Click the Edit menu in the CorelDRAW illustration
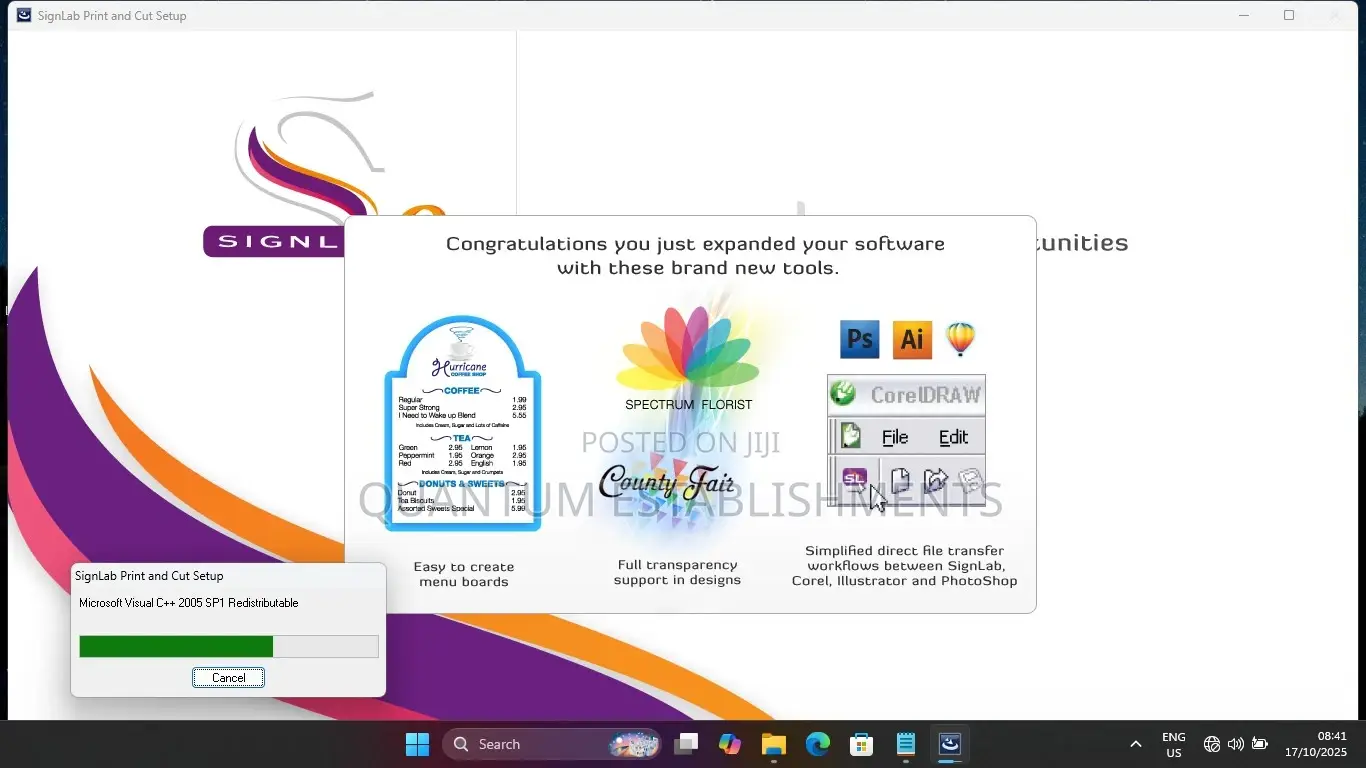The image size is (1366, 768). pyautogui.click(x=953, y=437)
